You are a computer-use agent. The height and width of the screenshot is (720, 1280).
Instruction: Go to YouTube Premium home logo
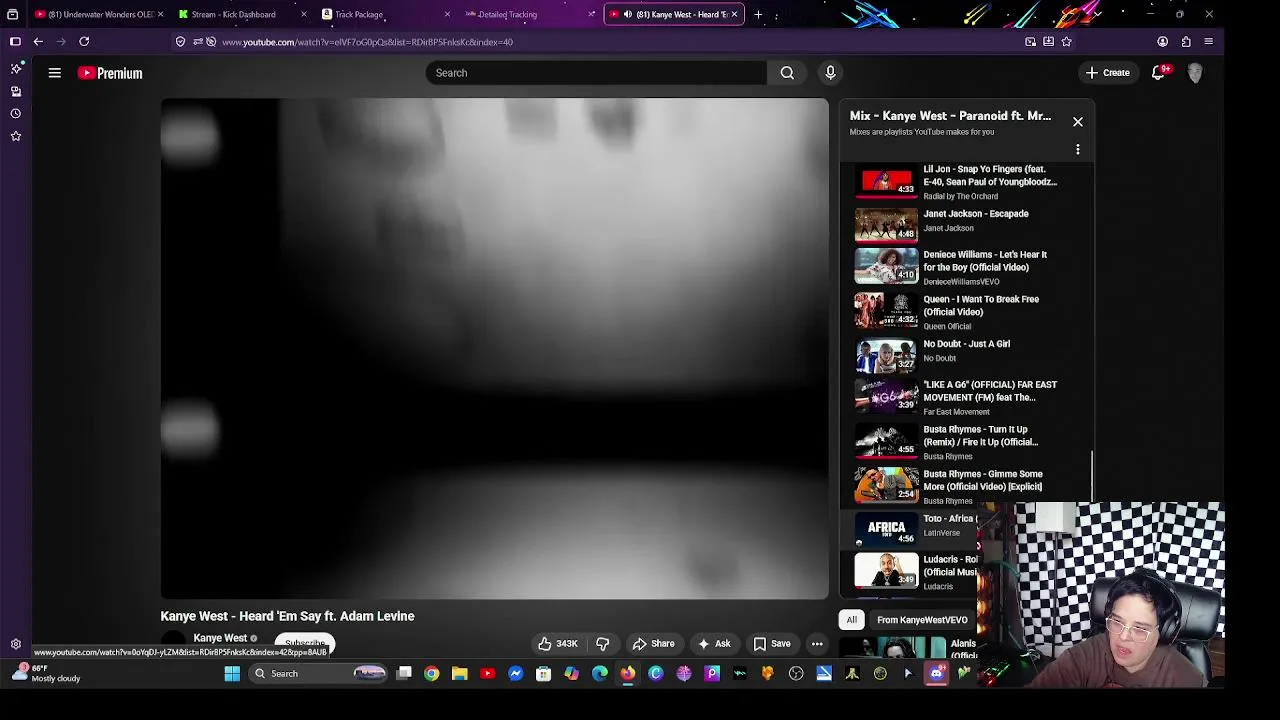(110, 73)
